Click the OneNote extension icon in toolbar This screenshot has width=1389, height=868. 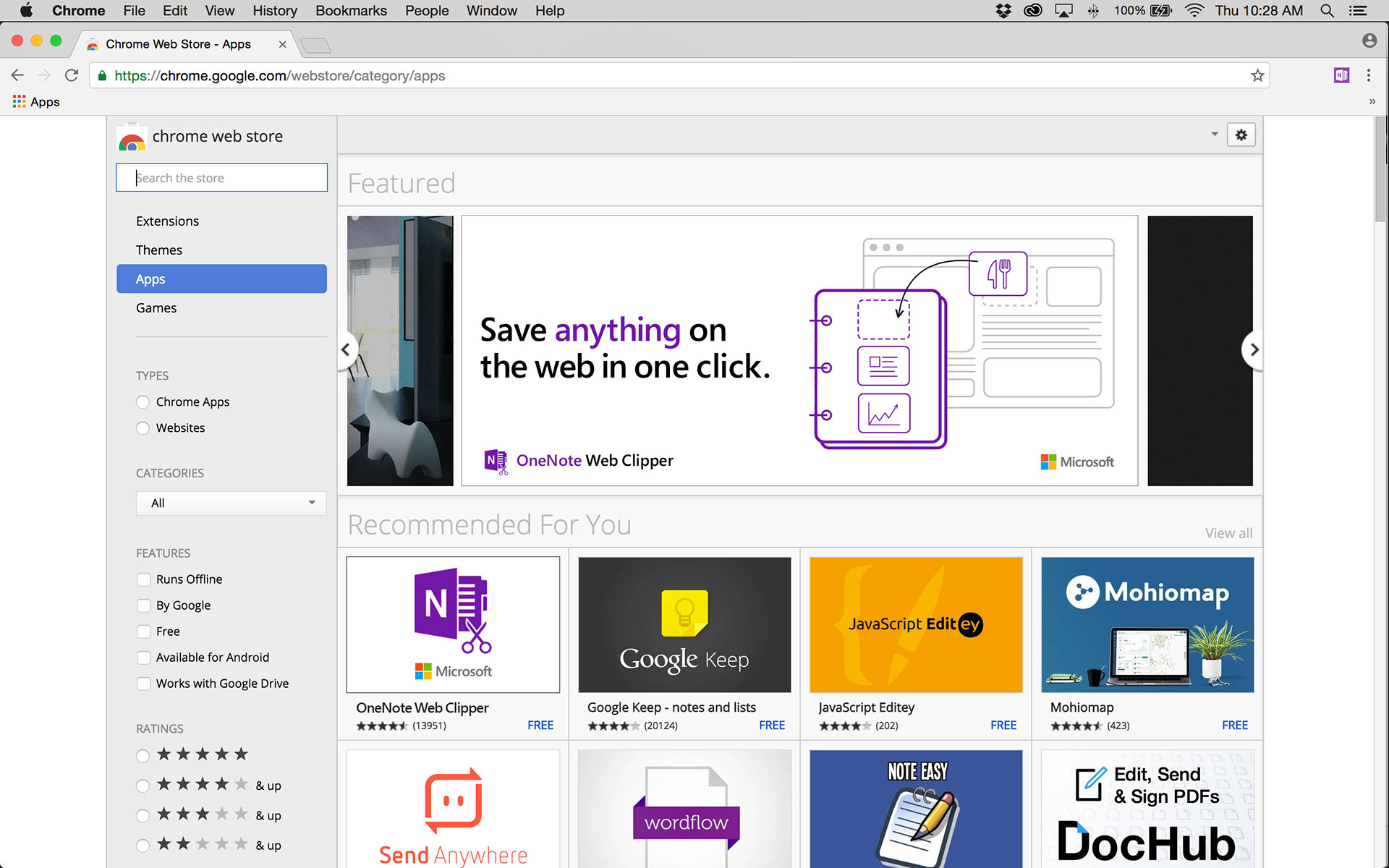tap(1341, 75)
